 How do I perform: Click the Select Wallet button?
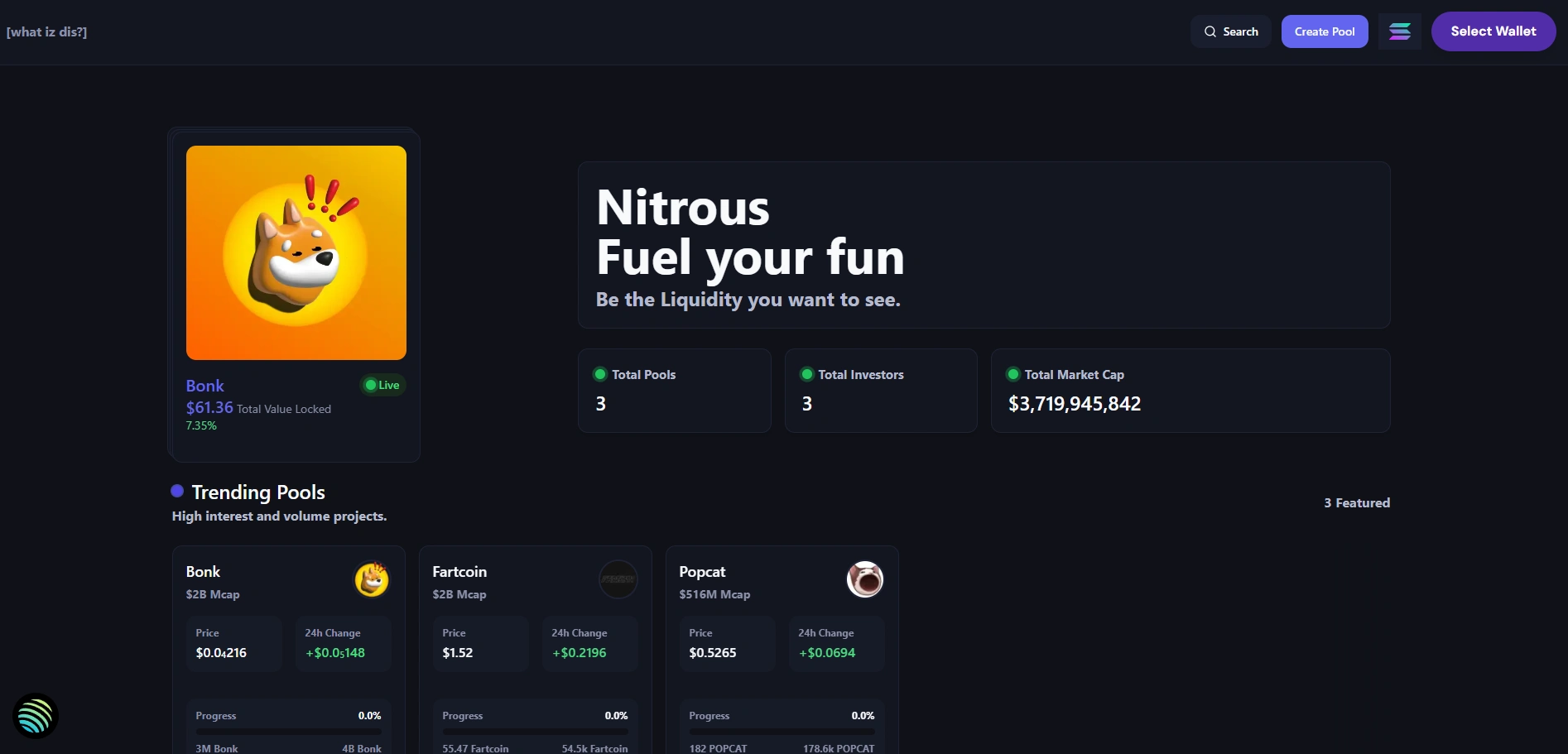click(x=1493, y=31)
